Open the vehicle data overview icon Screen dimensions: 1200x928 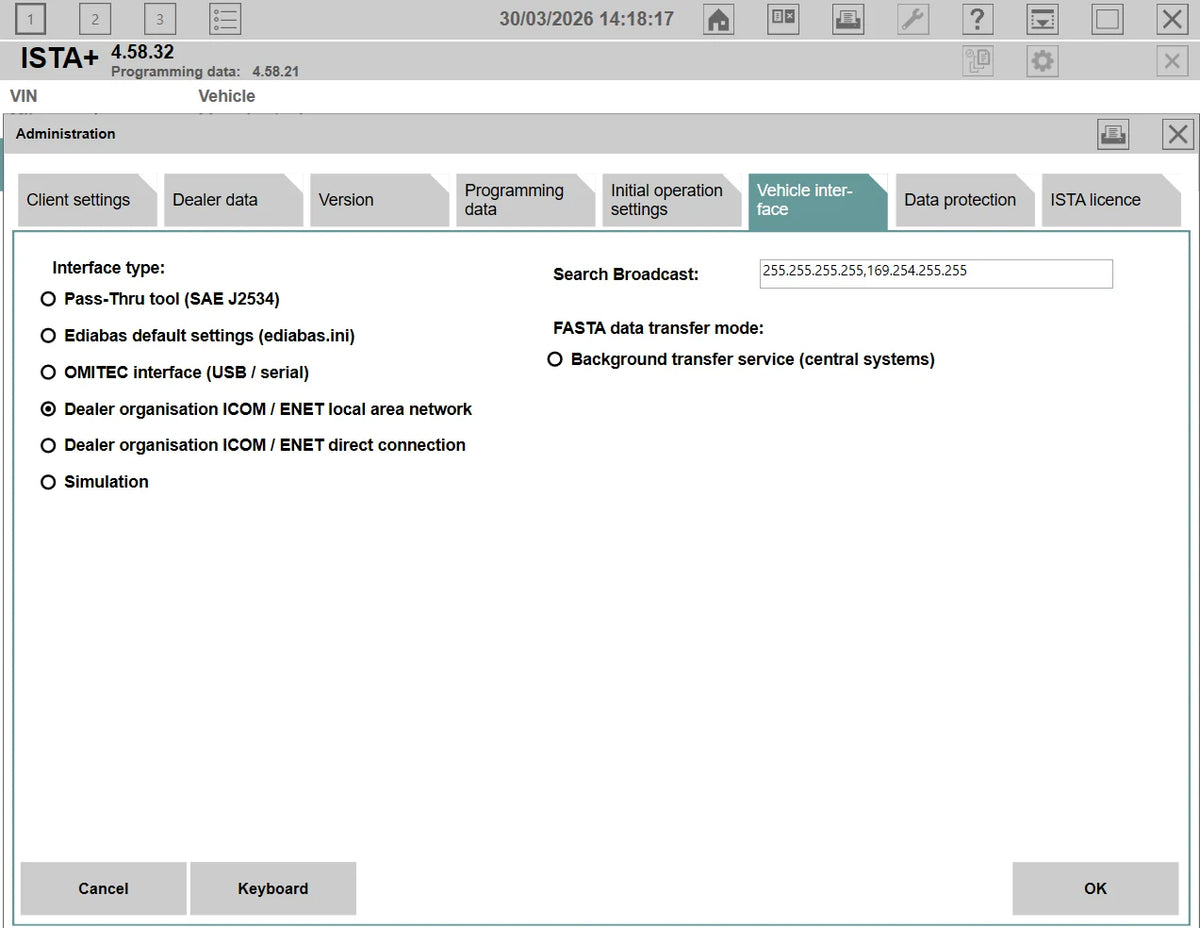pyautogui.click(x=783, y=19)
